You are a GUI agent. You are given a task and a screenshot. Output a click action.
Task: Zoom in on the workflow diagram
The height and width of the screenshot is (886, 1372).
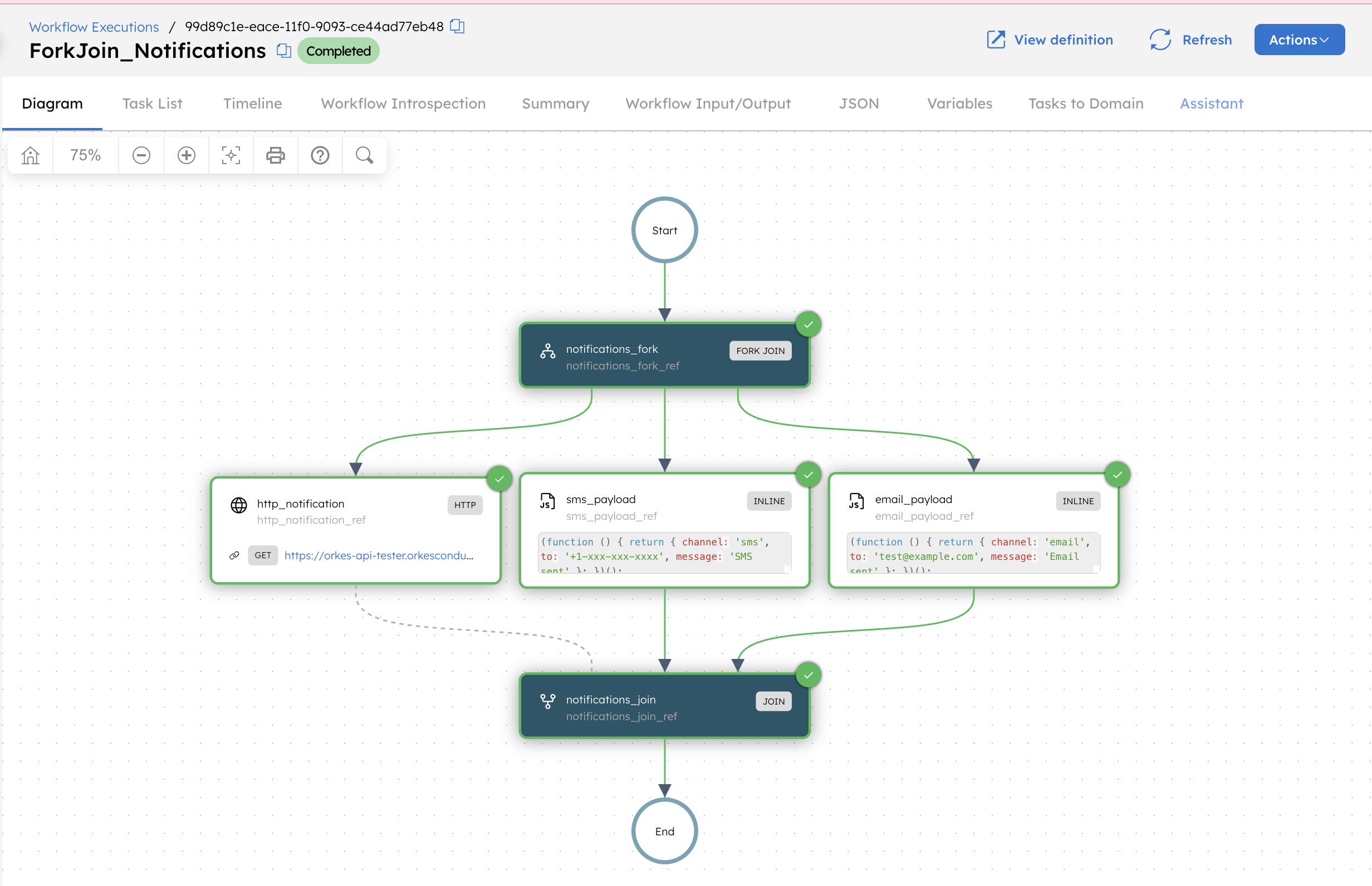click(186, 155)
